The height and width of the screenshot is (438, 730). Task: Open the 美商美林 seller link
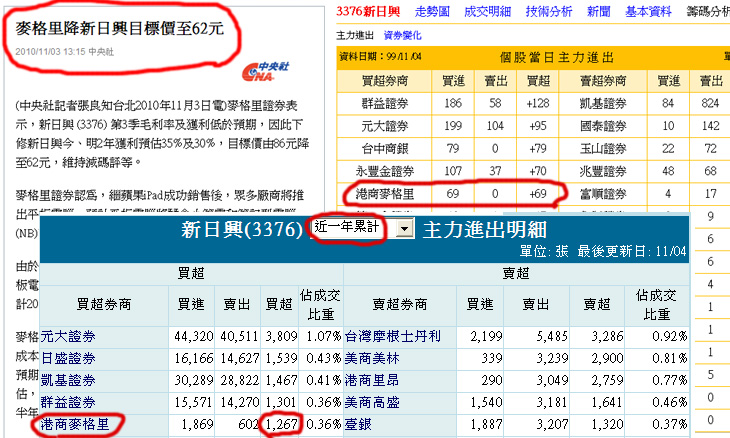pyautogui.click(x=372, y=358)
